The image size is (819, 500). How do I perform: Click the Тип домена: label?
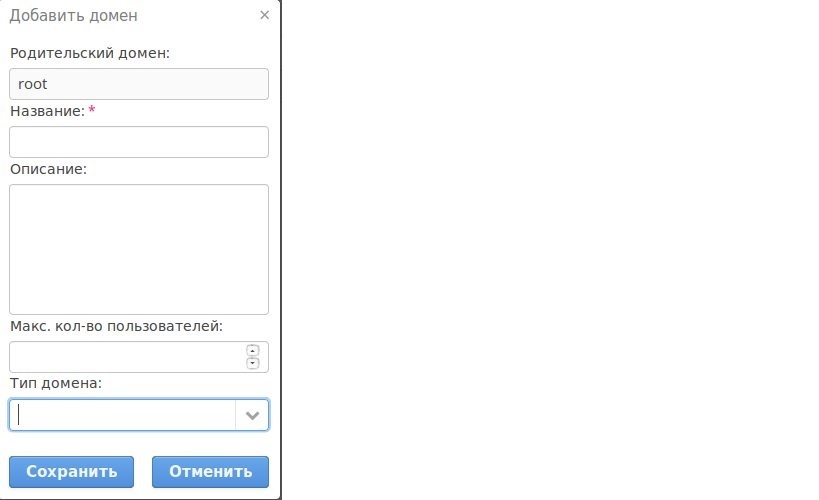coord(56,383)
